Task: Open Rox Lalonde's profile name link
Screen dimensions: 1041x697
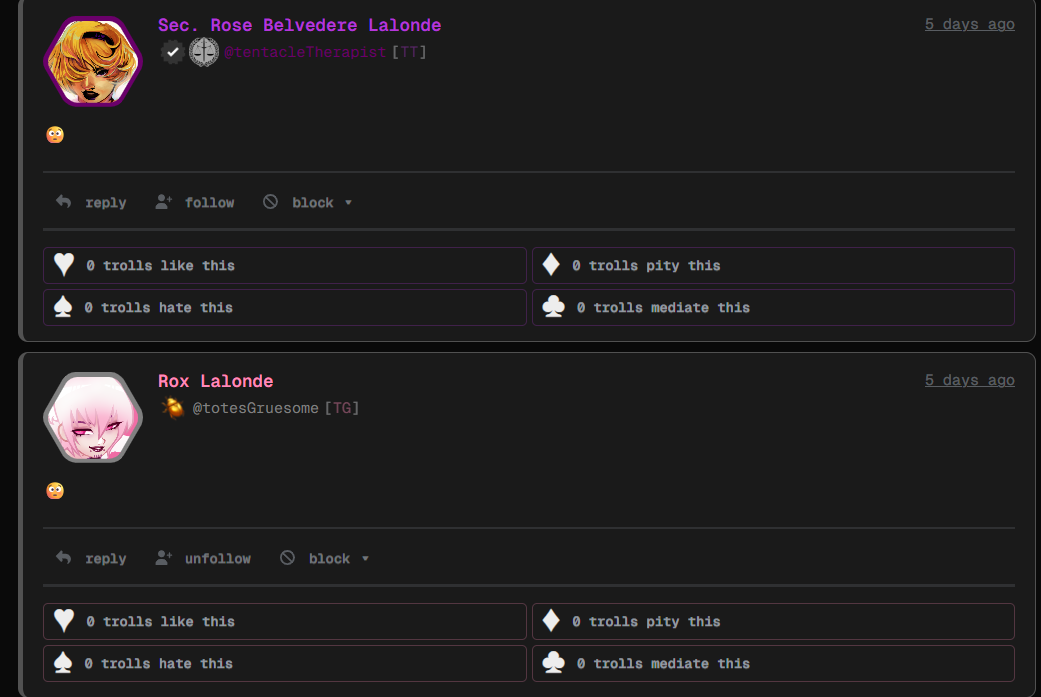Action: 215,381
